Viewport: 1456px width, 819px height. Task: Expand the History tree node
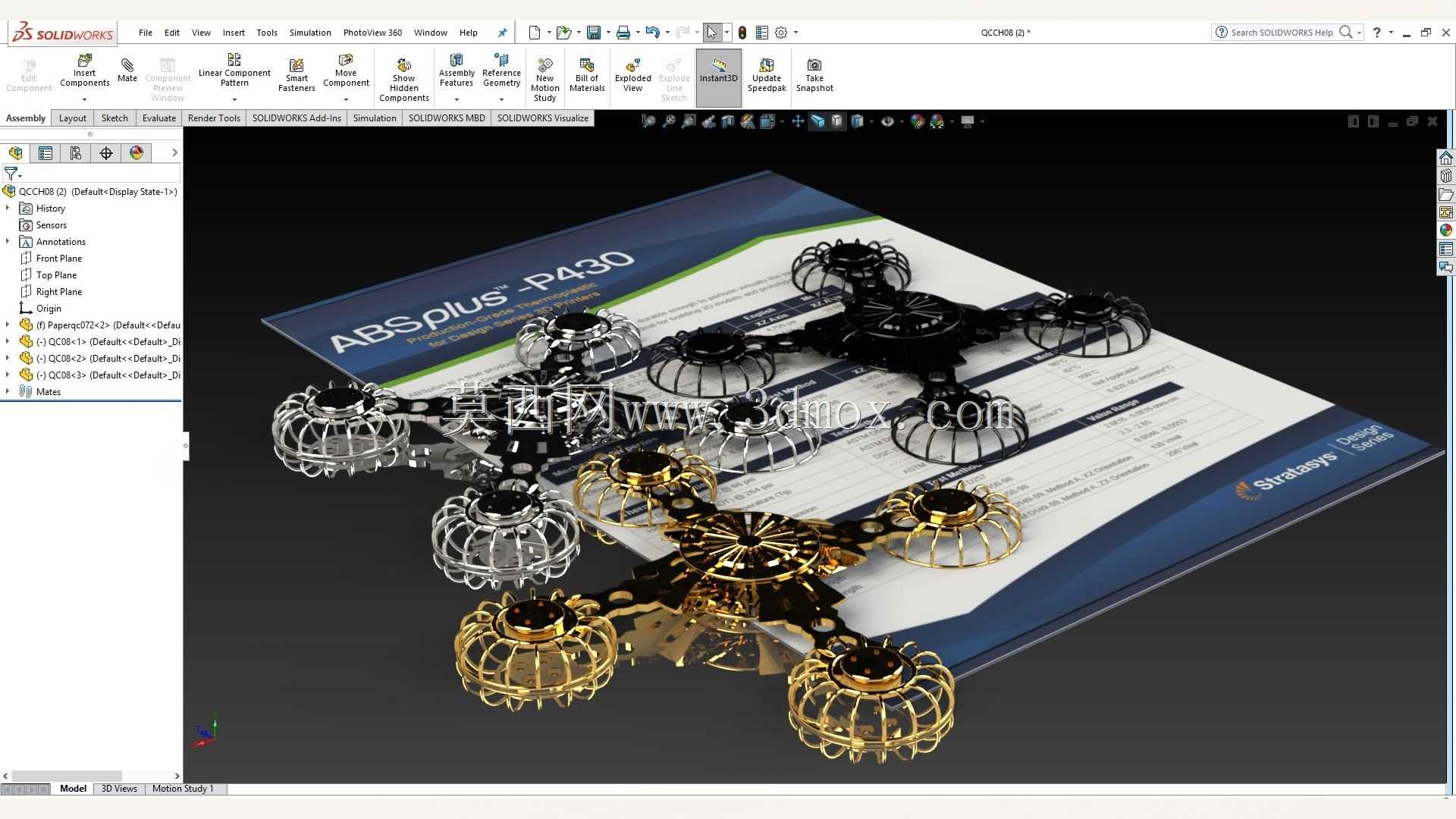(8, 208)
